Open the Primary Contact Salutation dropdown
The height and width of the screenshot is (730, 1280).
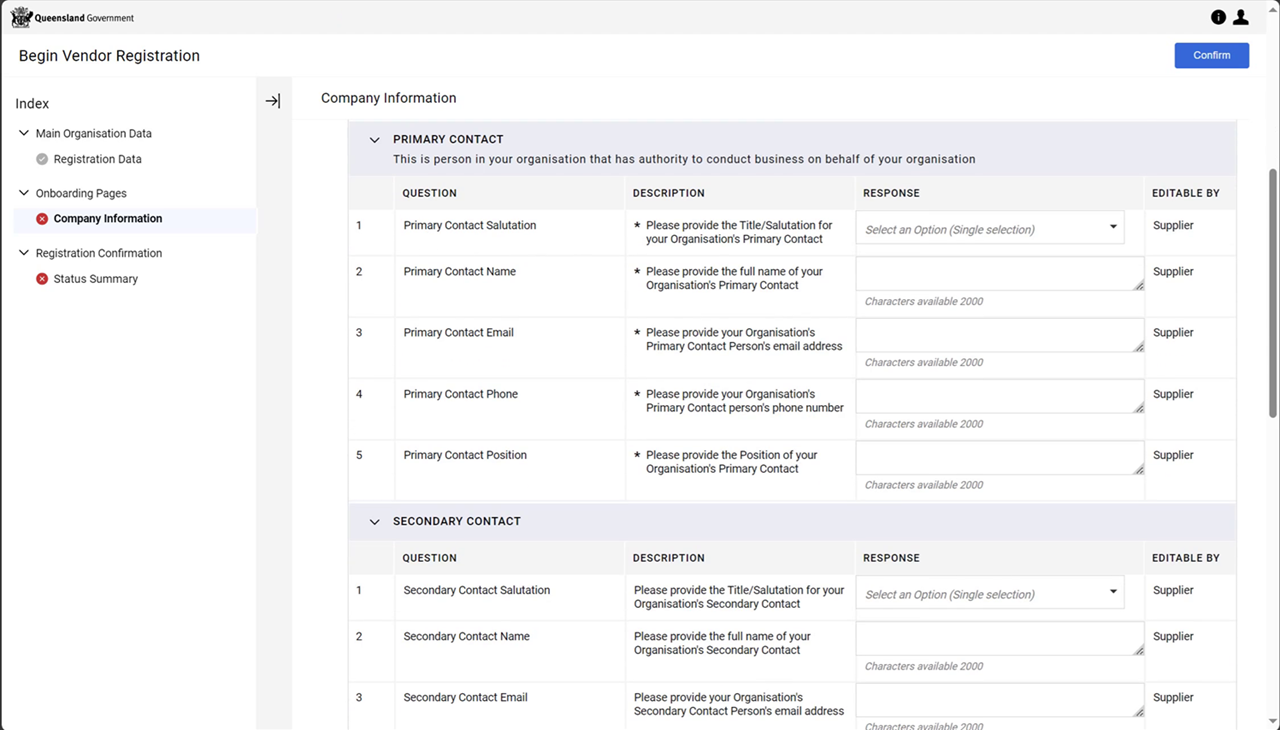[1112, 228]
